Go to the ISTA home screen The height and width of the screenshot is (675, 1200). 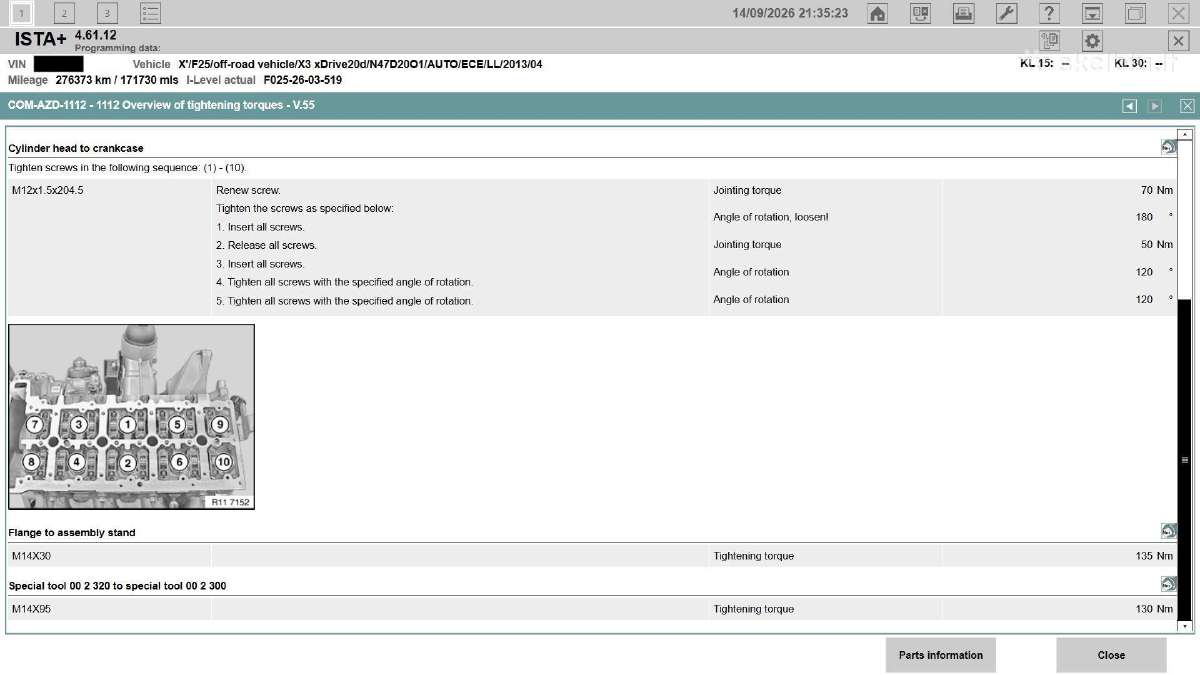pos(877,13)
